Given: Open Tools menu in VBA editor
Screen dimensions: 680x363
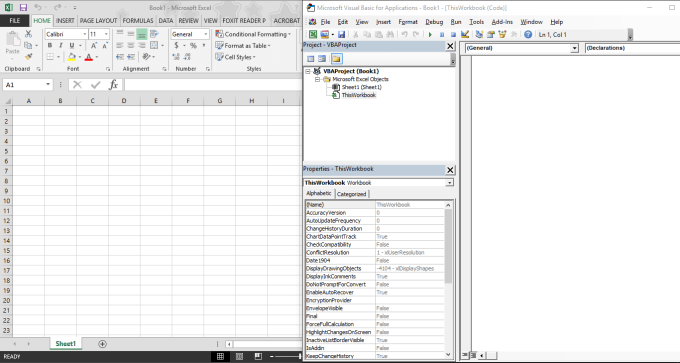Looking at the screenshot, I should [476, 22].
